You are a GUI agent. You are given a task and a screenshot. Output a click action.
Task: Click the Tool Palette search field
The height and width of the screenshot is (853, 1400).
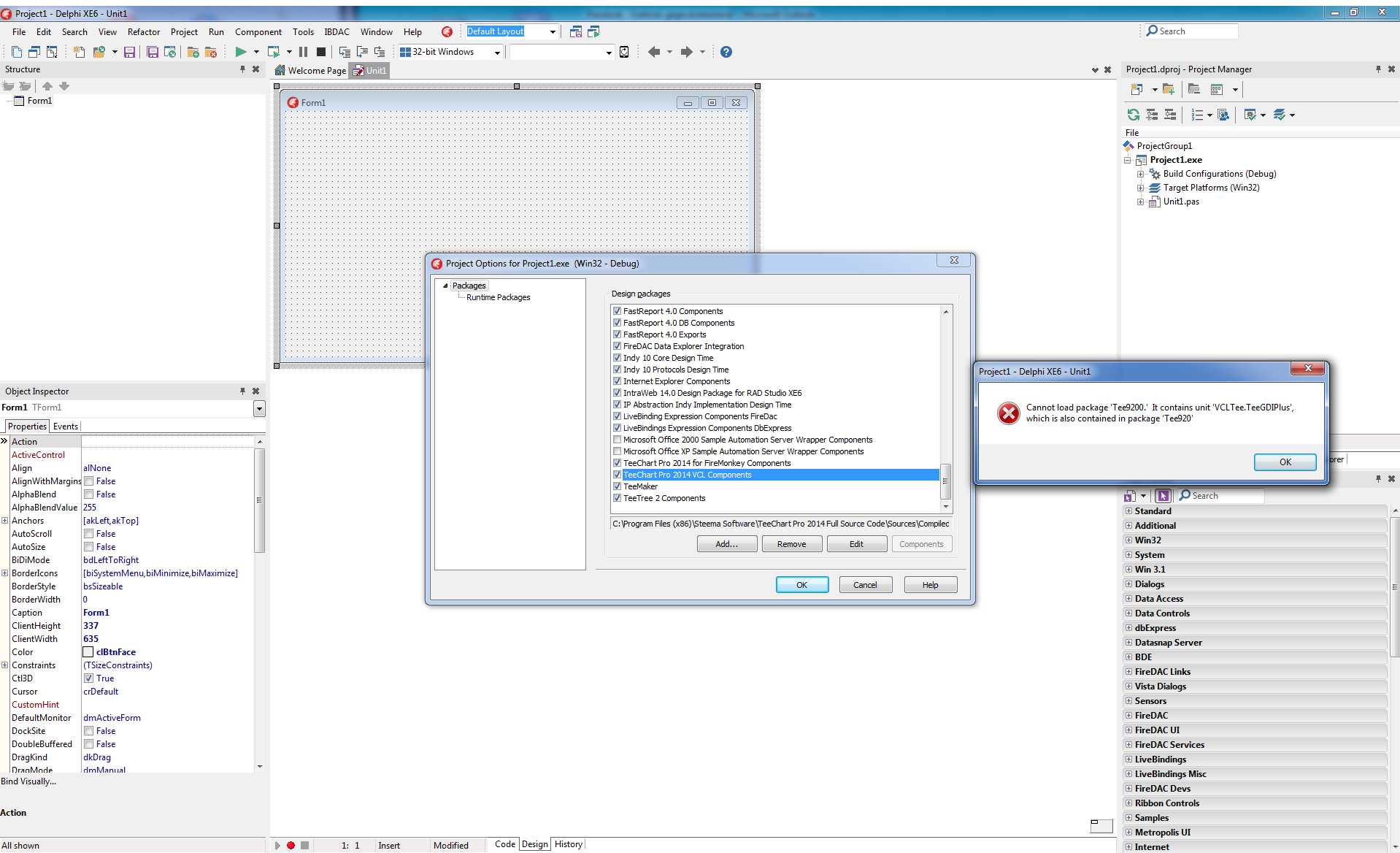click(x=1220, y=495)
